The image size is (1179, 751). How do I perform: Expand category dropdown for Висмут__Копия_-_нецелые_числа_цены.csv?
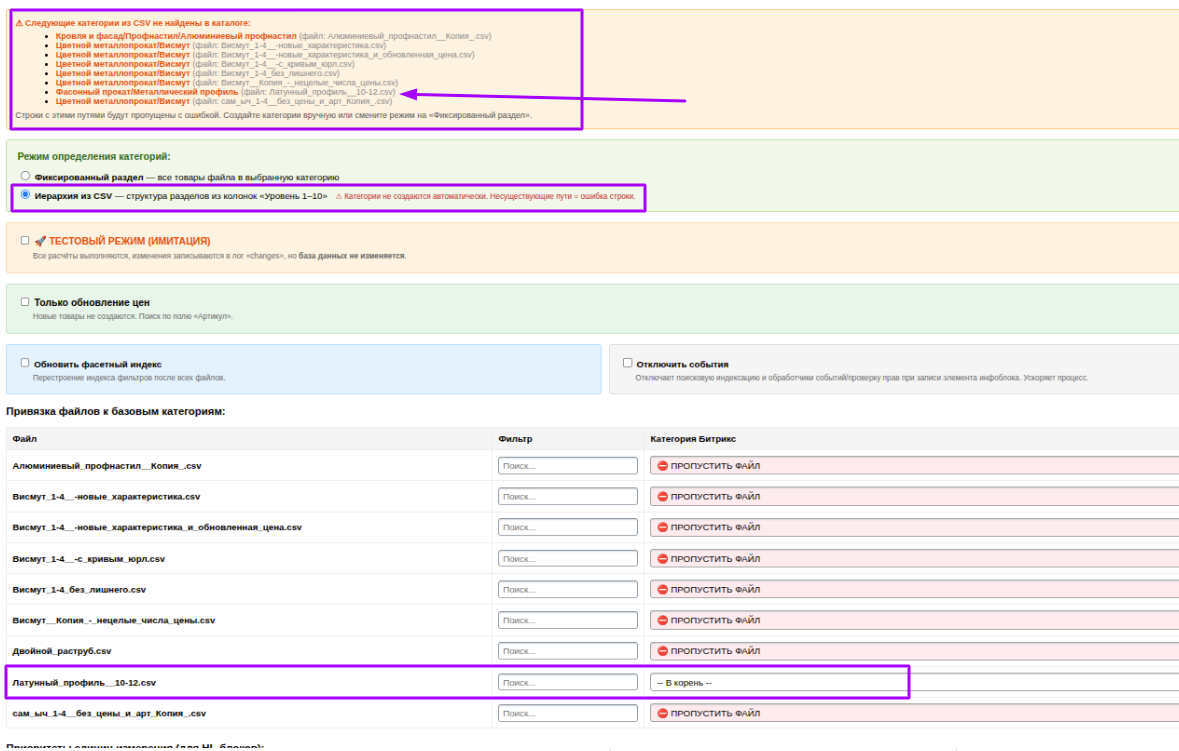[x=912, y=620]
